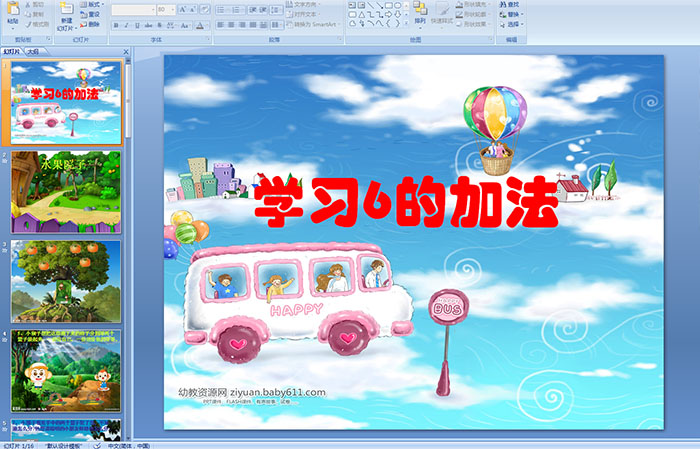Toggle italic formatting
This screenshot has width=700, height=449.
click(126, 25)
